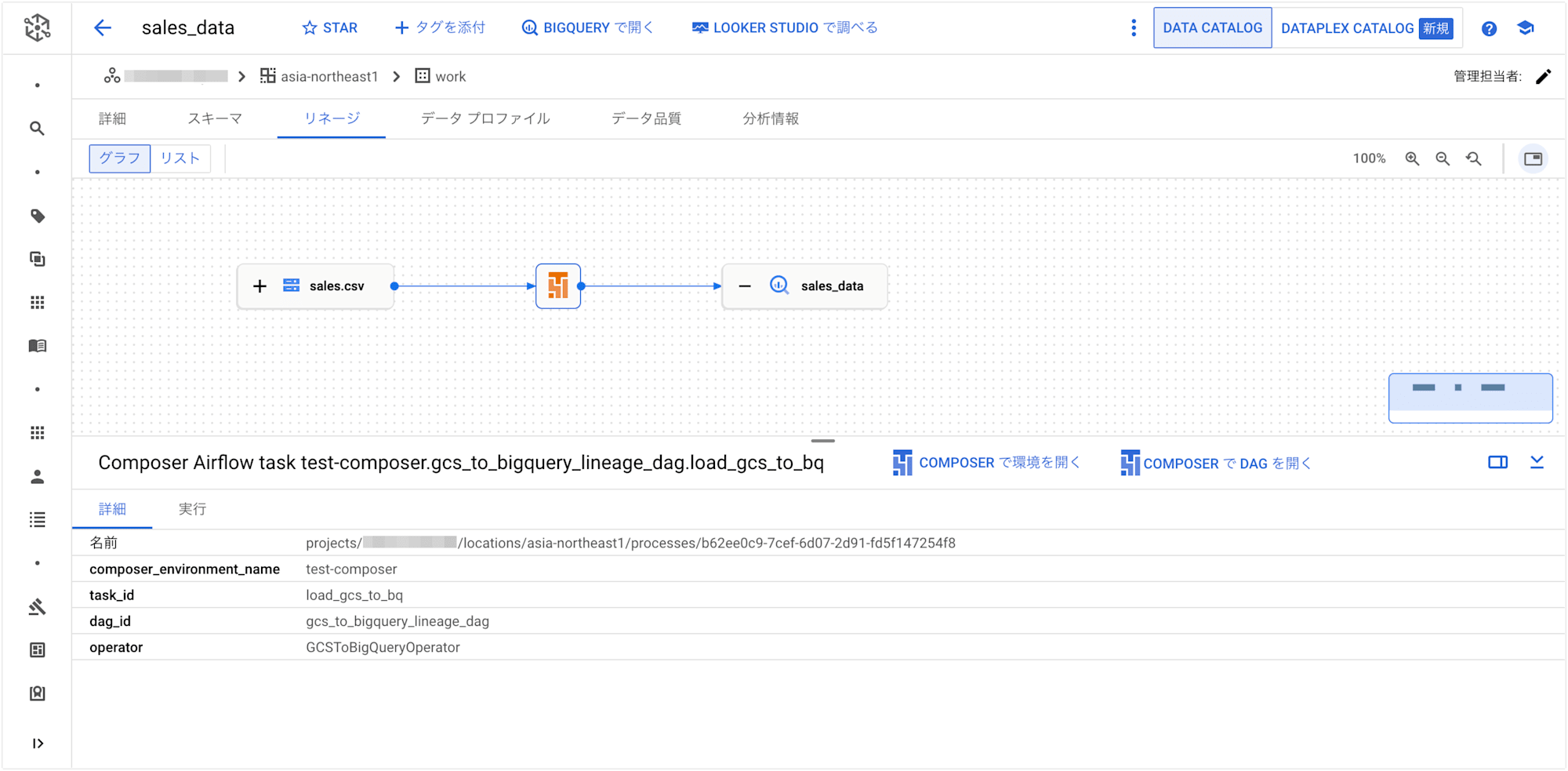Open the sidebar list icon

click(37, 520)
